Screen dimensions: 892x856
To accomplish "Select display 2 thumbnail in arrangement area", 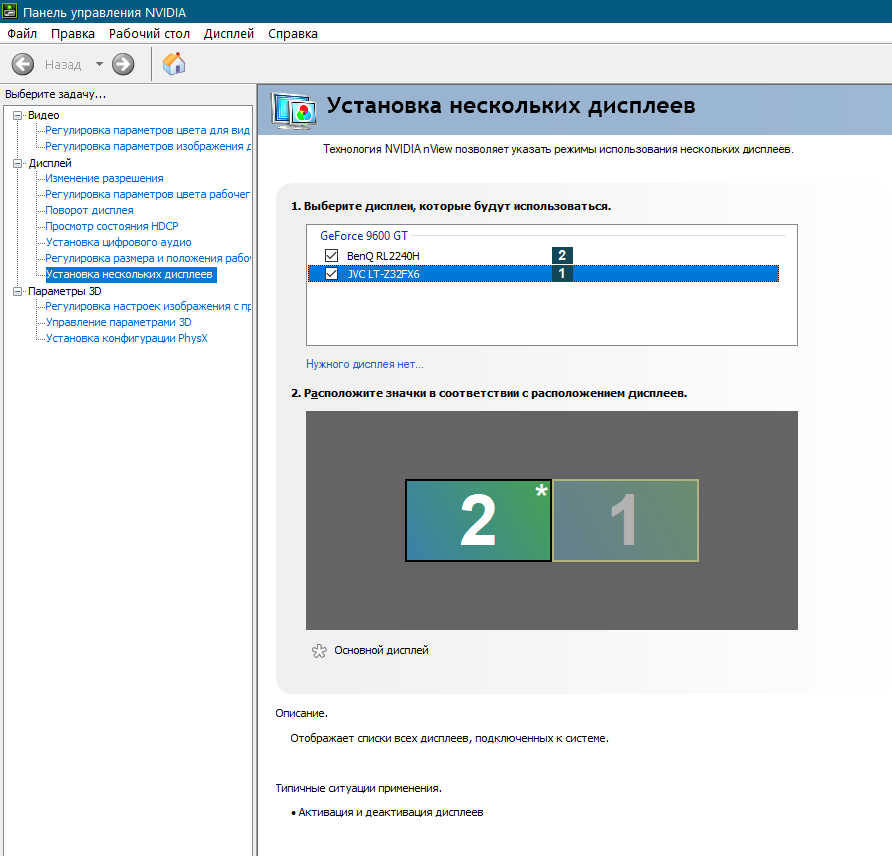I will coord(478,520).
